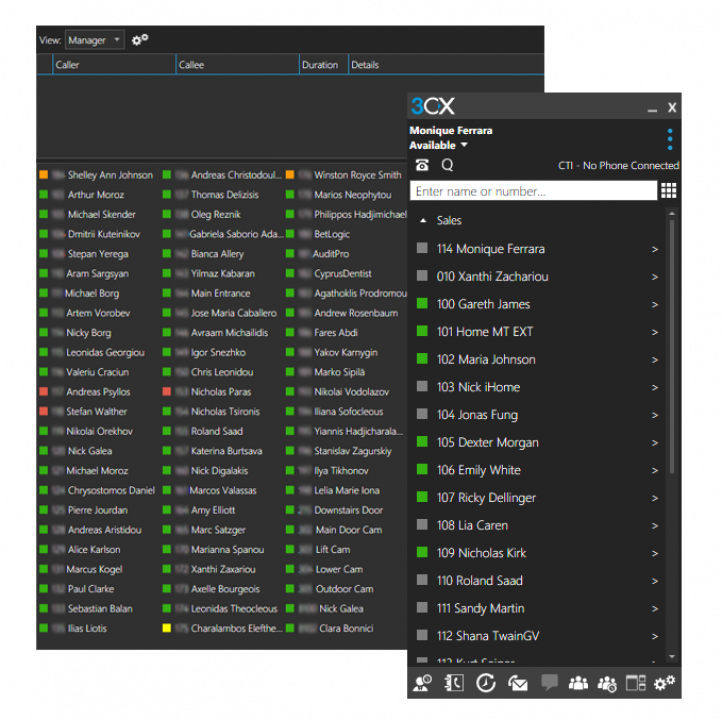Viewport: 722px width, 720px height.
Task: Click gear icon next to View dropdown
Action: tap(140, 40)
